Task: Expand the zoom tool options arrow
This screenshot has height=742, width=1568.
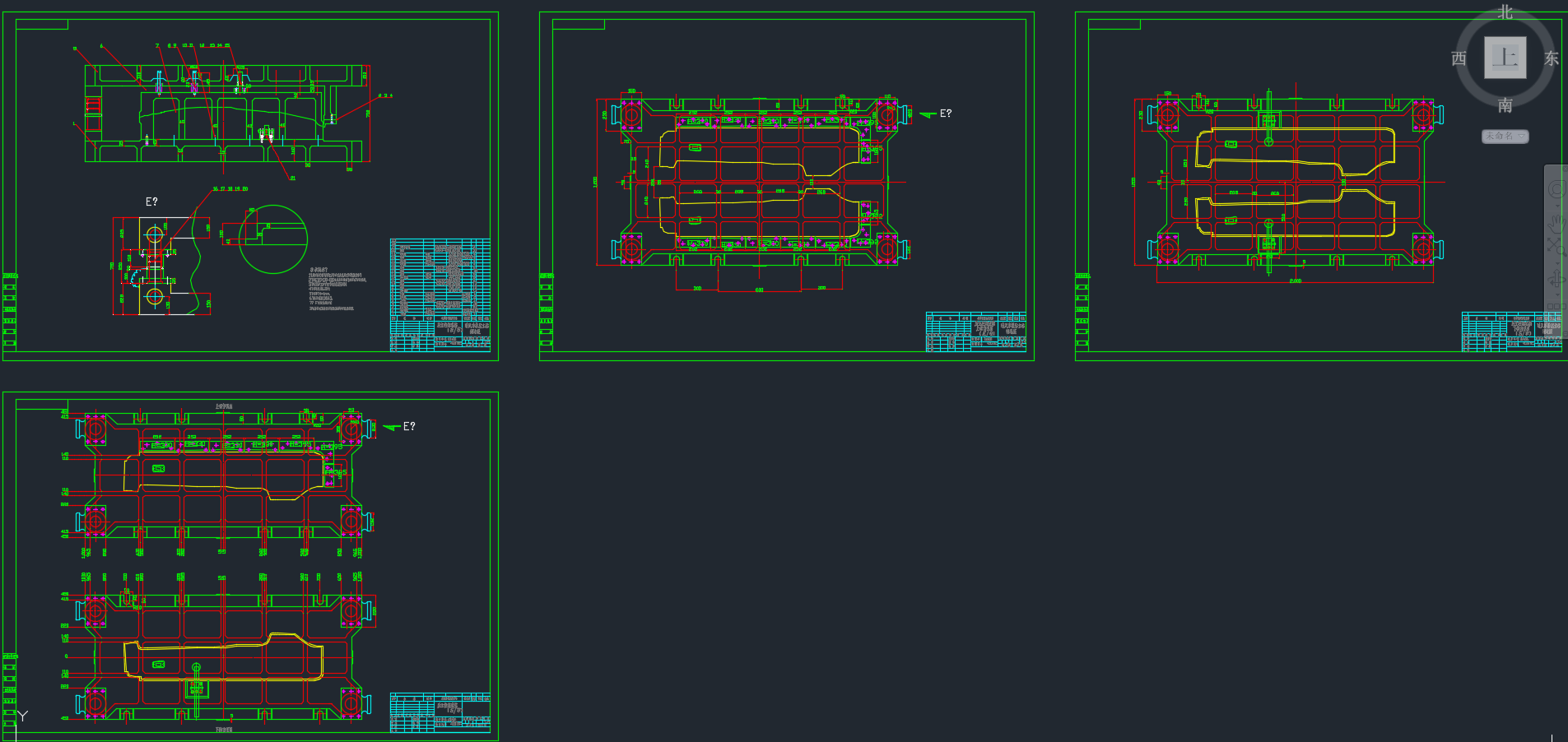Action: [x=1556, y=262]
